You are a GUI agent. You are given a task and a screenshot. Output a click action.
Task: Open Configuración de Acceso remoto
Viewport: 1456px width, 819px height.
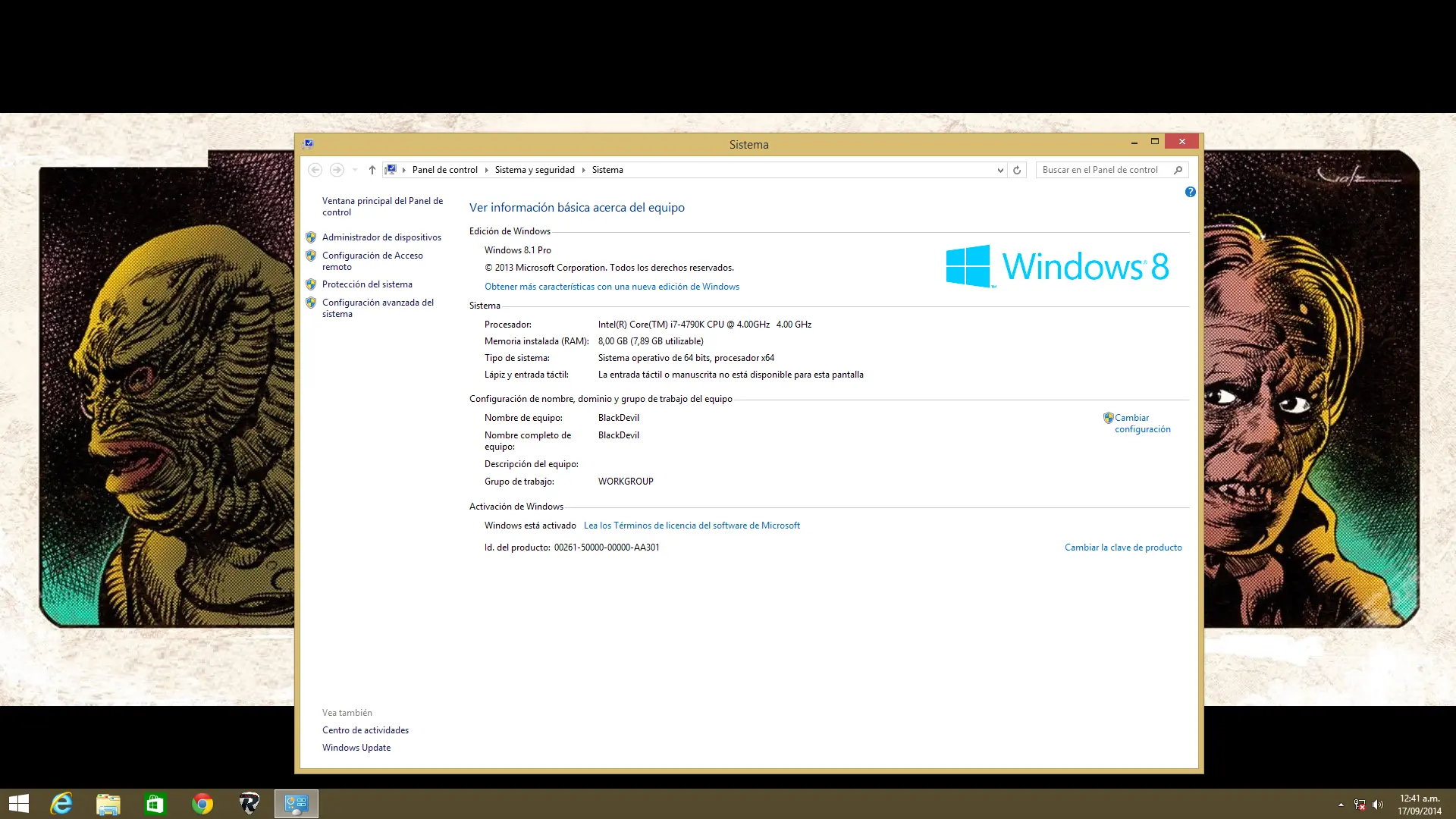(x=372, y=261)
